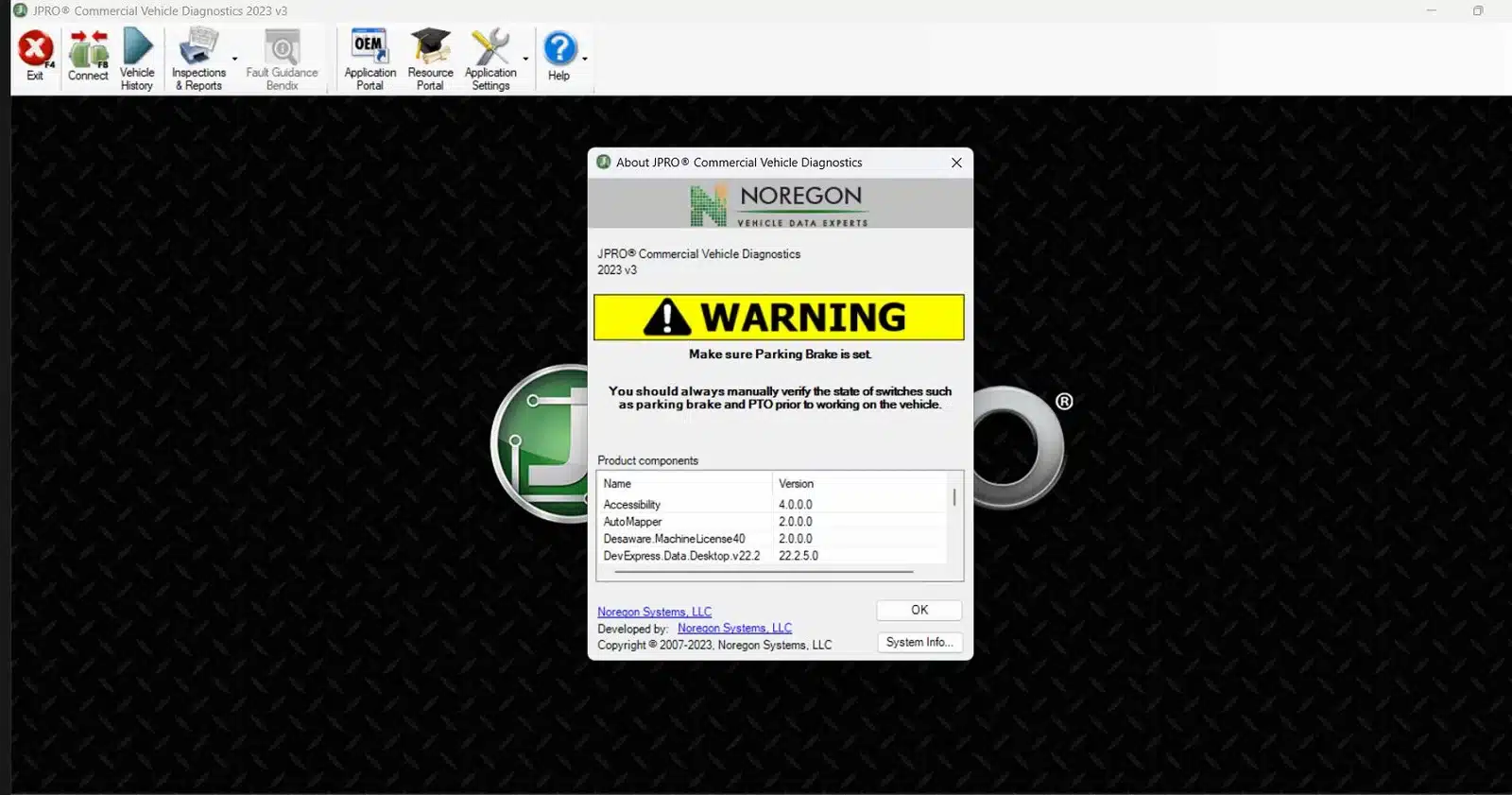Open the top Noregon Systems, LLC link

point(654,612)
